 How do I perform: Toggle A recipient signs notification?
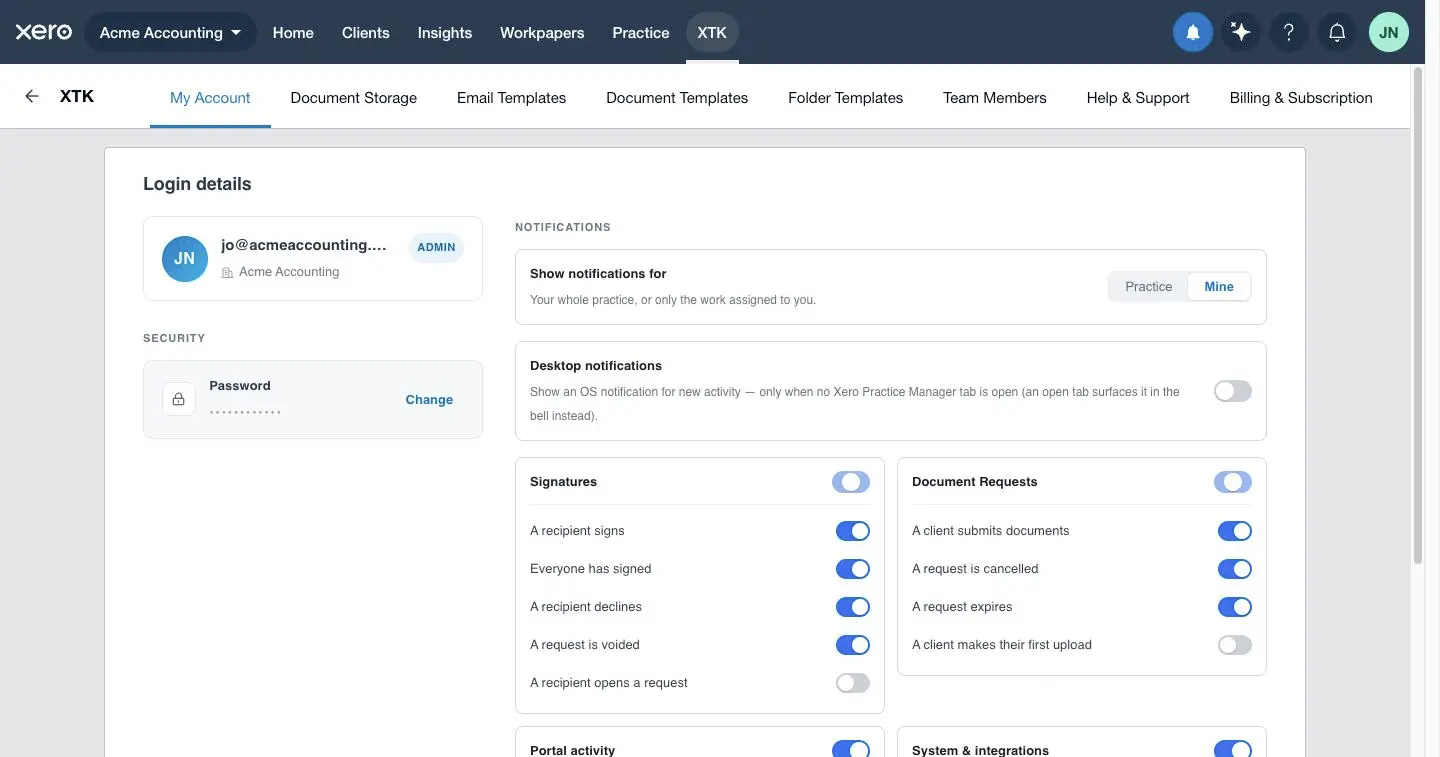853,531
